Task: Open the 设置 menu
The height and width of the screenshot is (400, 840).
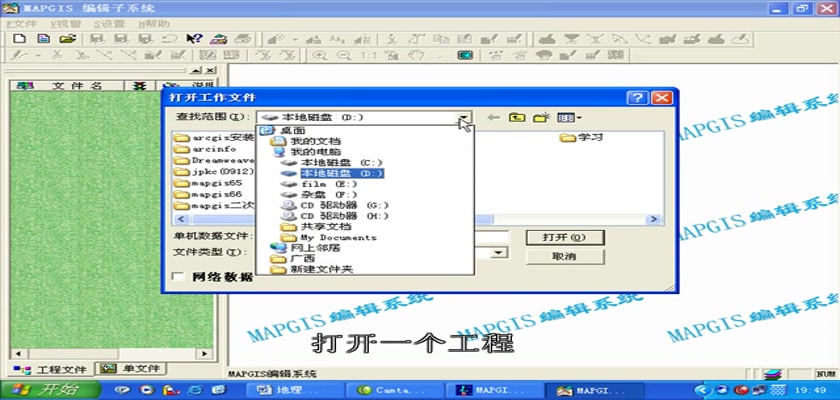Action: [x=109, y=24]
